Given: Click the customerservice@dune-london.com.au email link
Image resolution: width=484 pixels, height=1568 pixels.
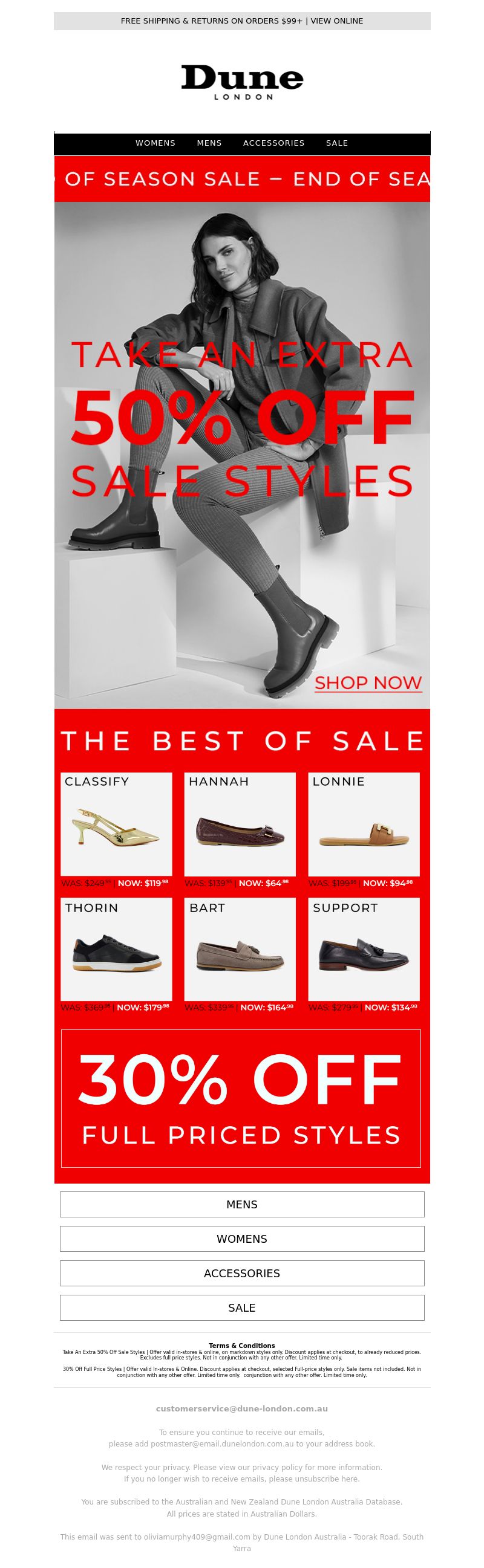Looking at the screenshot, I should (242, 1408).
